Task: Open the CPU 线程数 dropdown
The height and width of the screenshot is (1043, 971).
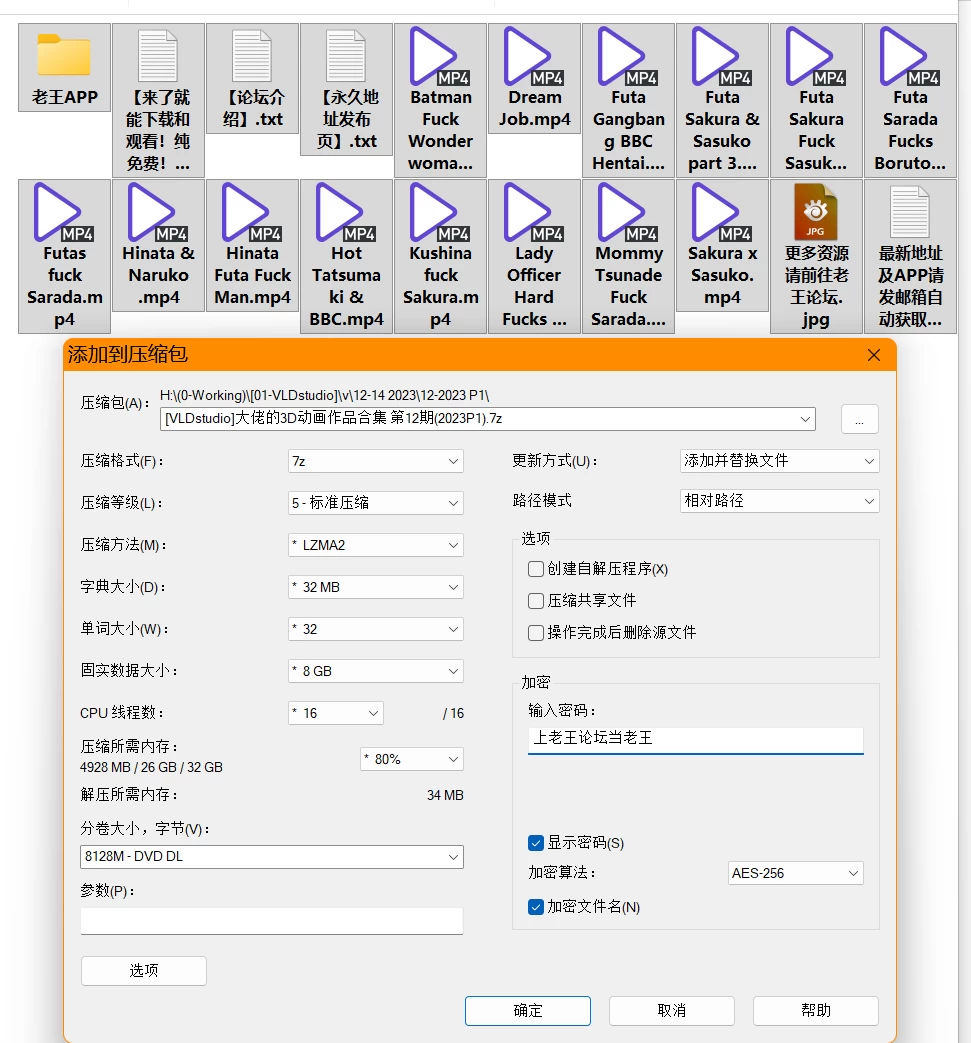Action: [x=336, y=713]
